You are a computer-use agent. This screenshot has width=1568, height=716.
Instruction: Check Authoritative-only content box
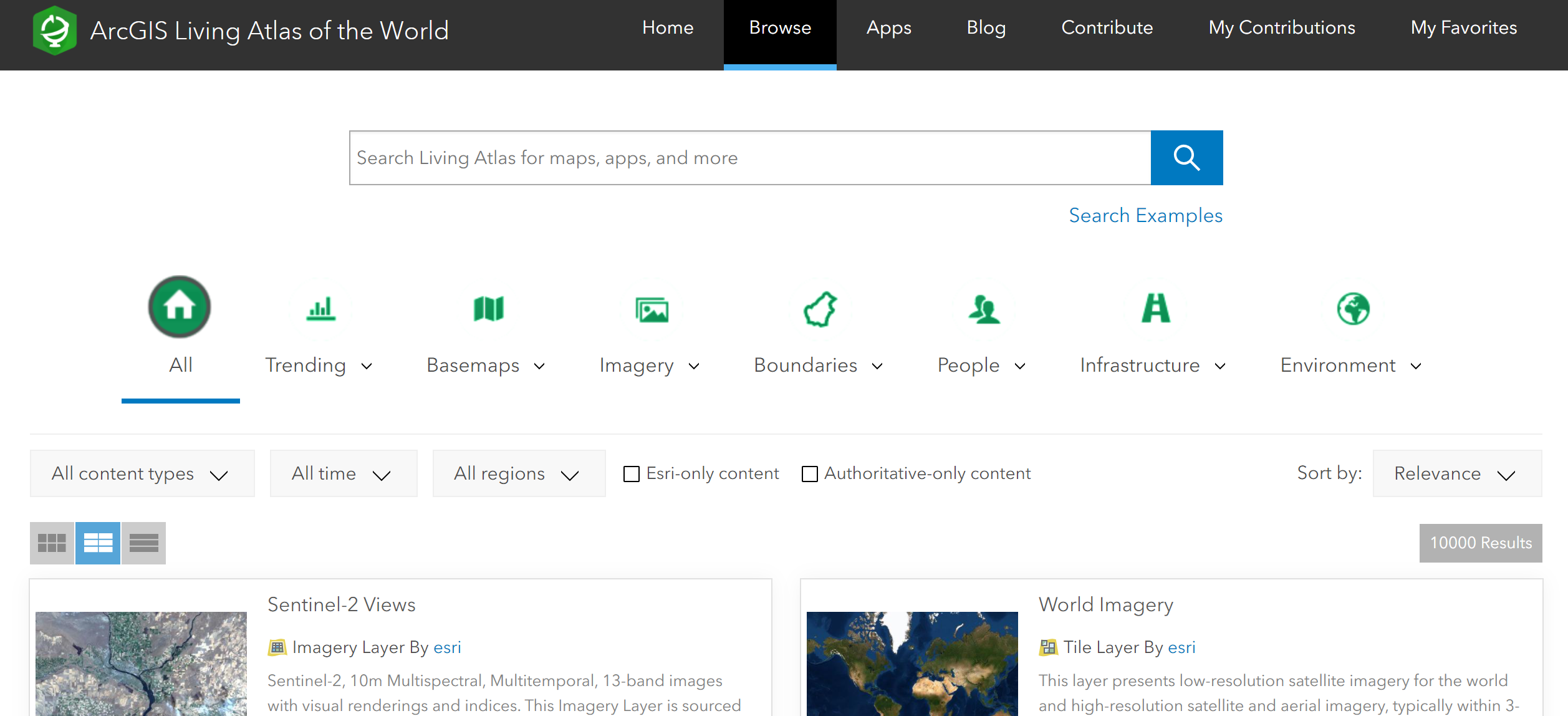[x=810, y=474]
